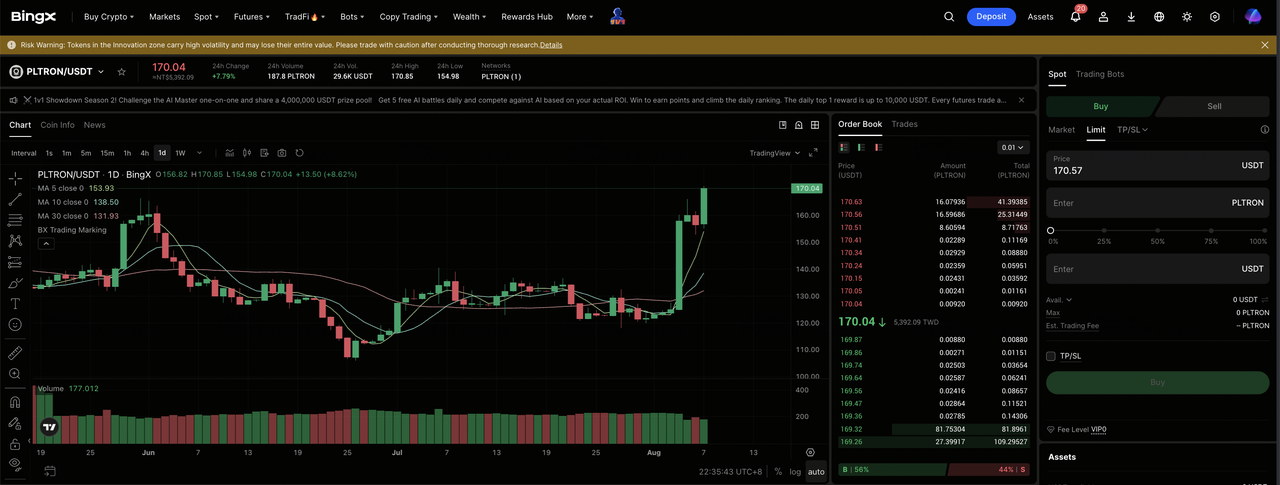Image resolution: width=1280 pixels, height=485 pixels.
Task: Select the 4h chart interval
Action: 144,153
